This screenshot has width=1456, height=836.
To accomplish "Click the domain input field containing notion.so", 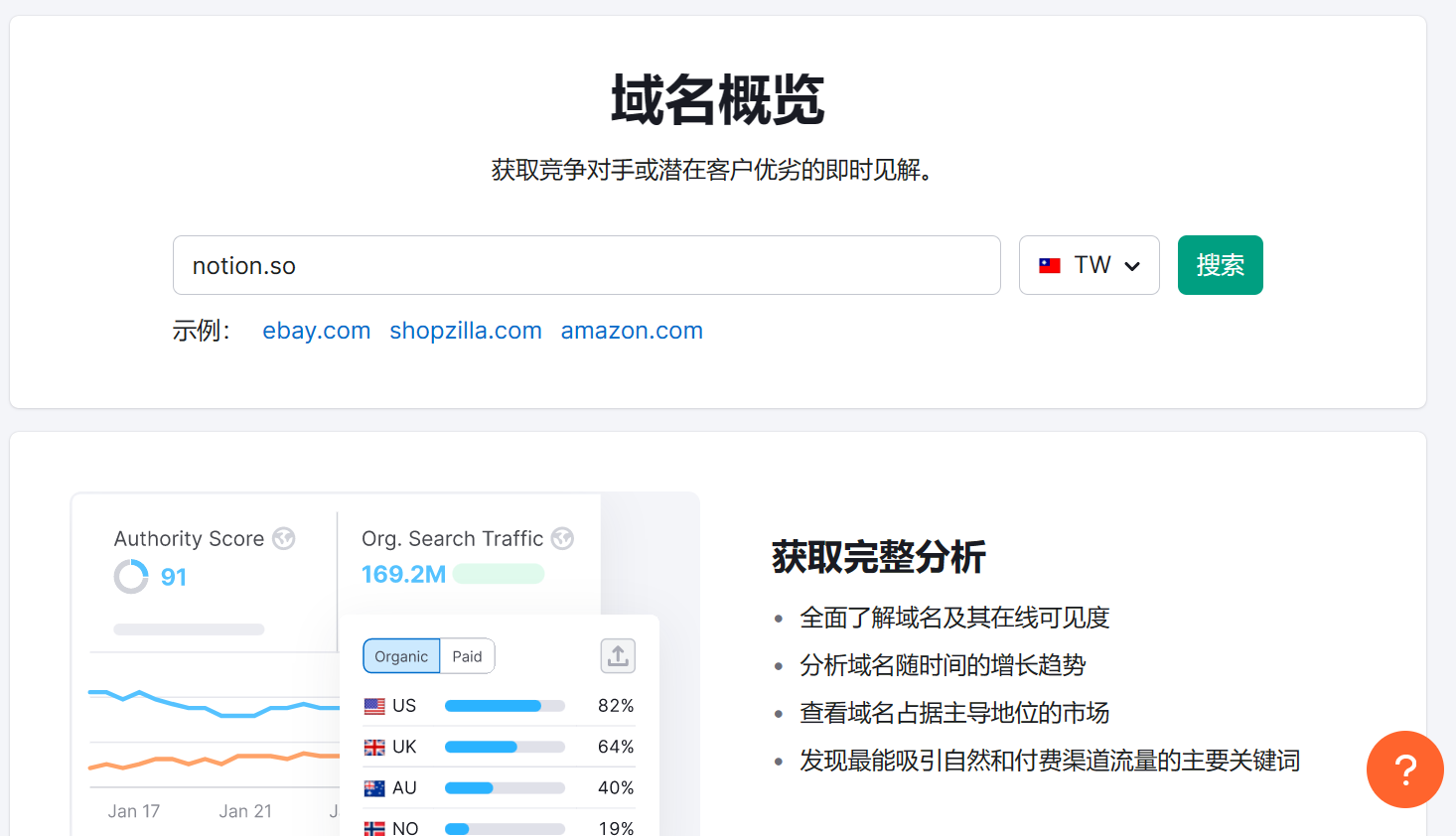I will coord(586,265).
